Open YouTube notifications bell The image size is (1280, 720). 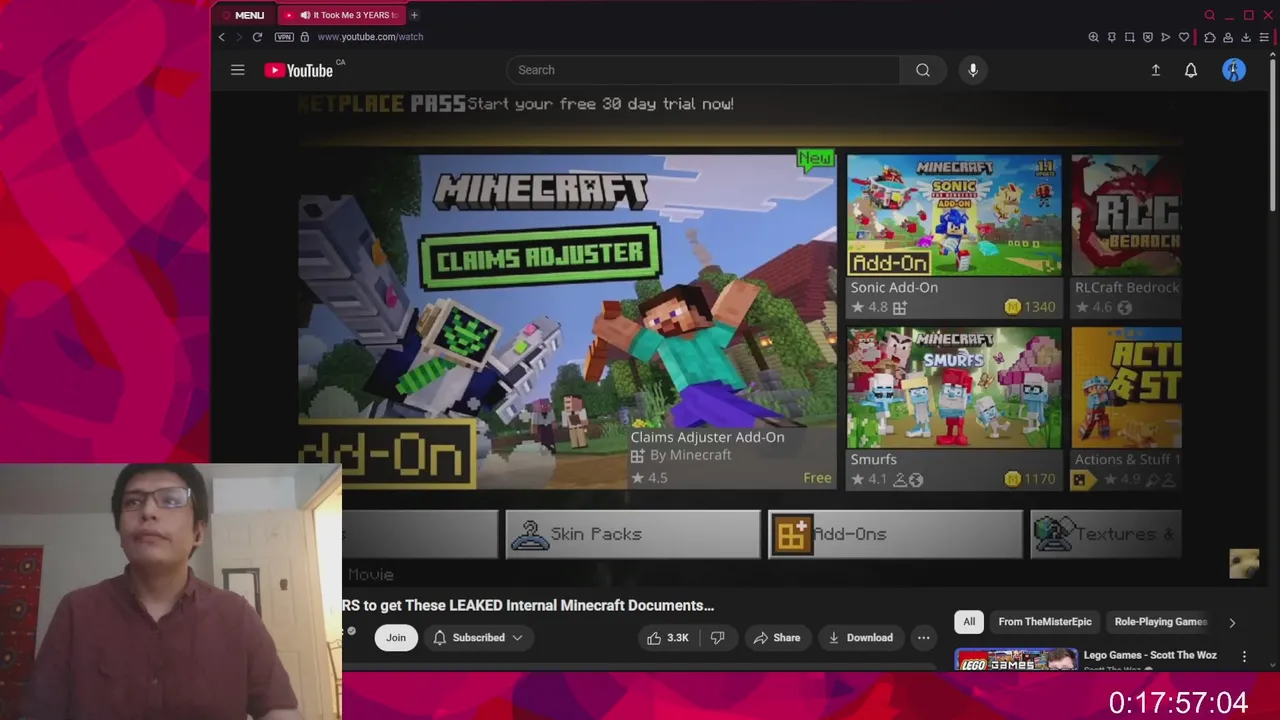1191,70
